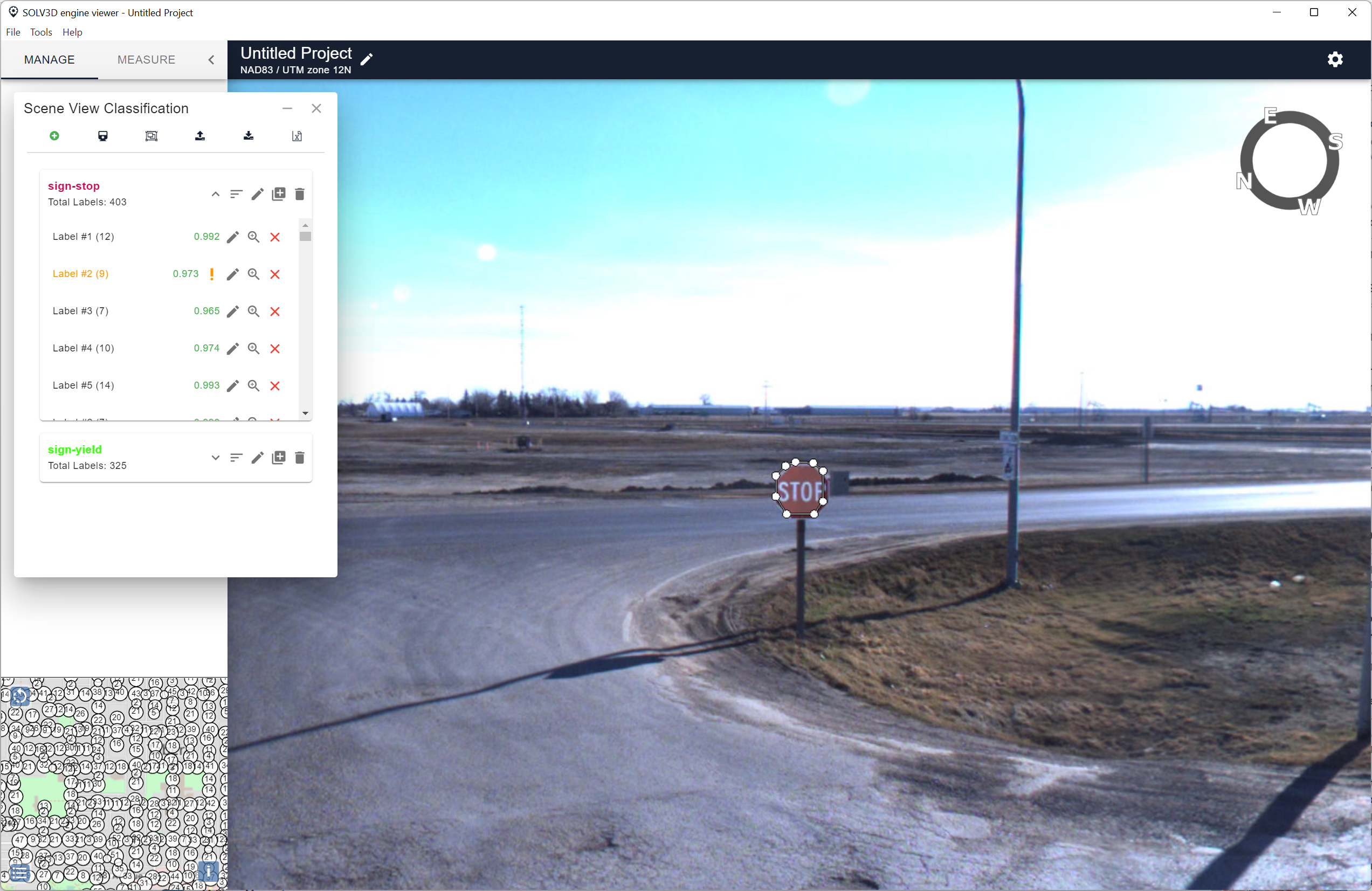Click minimap cluster marker 52
The width and height of the screenshot is (1372, 891).
[x=116, y=839]
